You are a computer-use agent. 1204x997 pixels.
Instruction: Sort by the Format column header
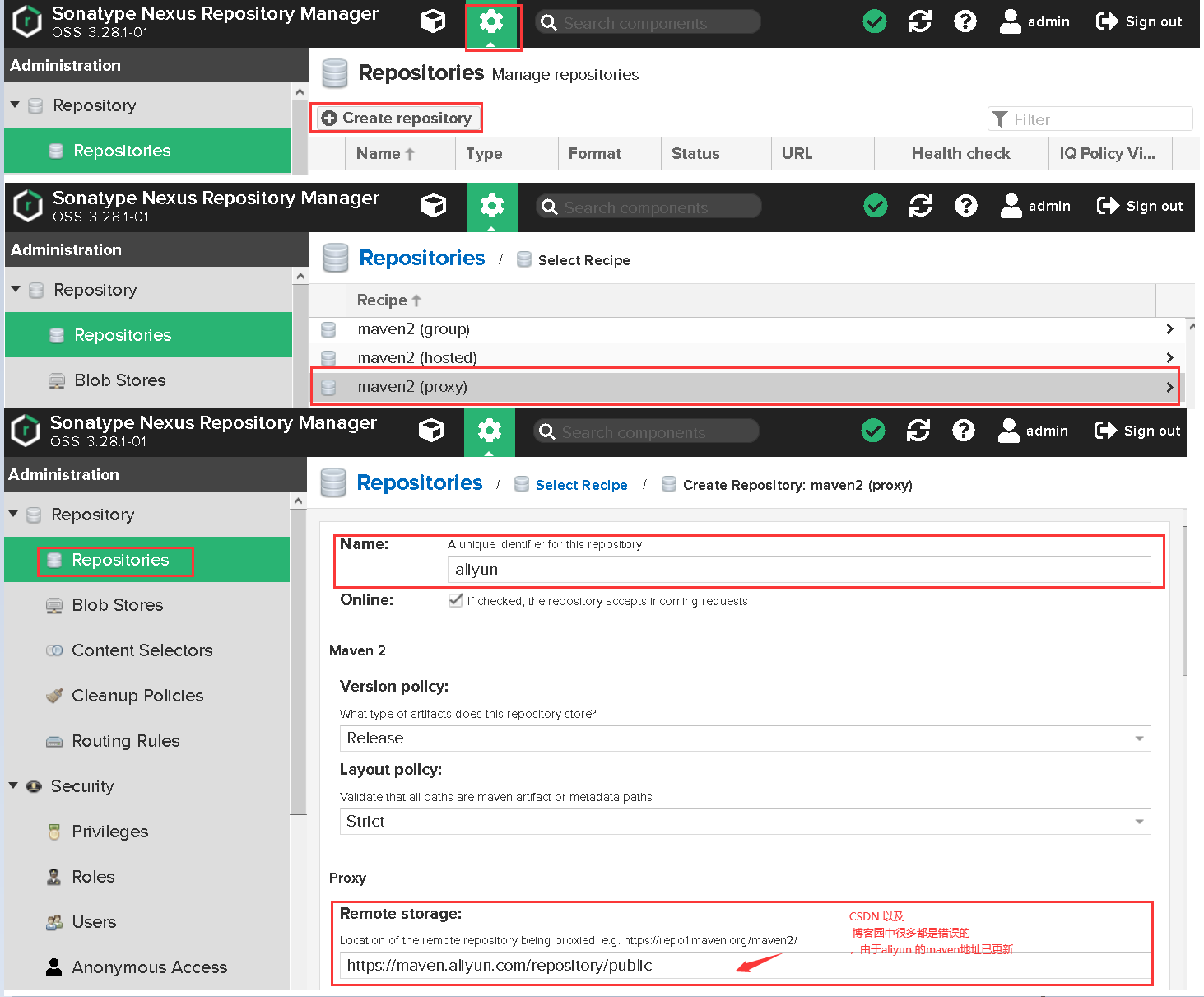610,154
